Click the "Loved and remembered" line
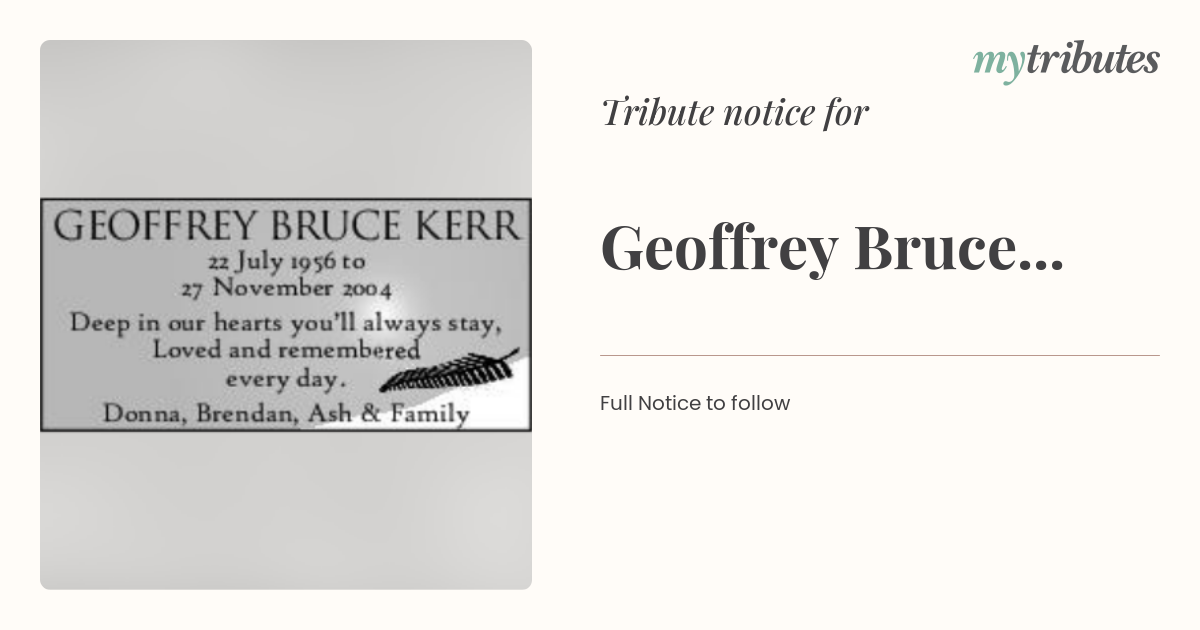This screenshot has height=630, width=1200. tap(286, 351)
